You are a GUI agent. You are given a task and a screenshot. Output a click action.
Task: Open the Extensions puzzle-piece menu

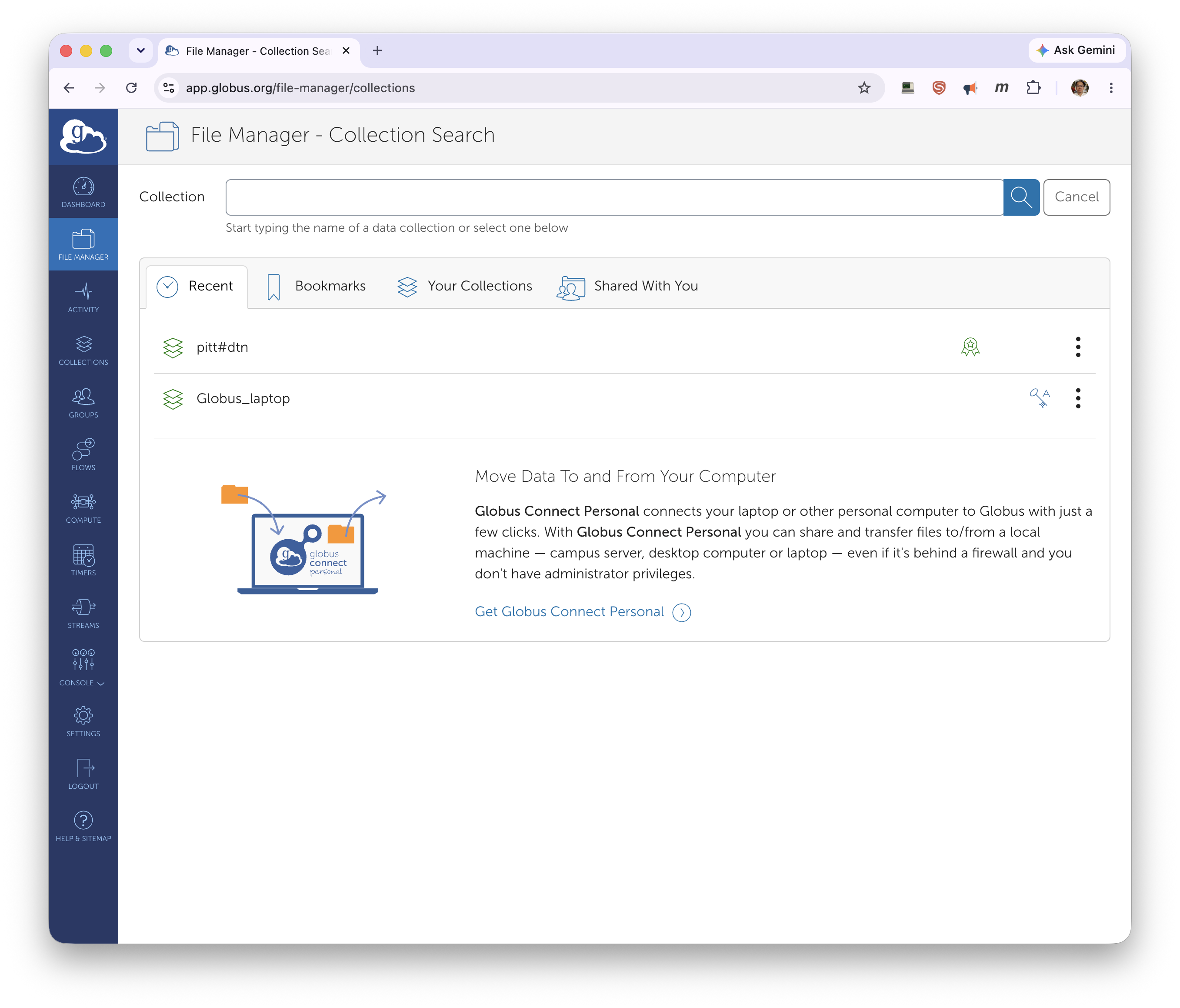(x=1033, y=88)
